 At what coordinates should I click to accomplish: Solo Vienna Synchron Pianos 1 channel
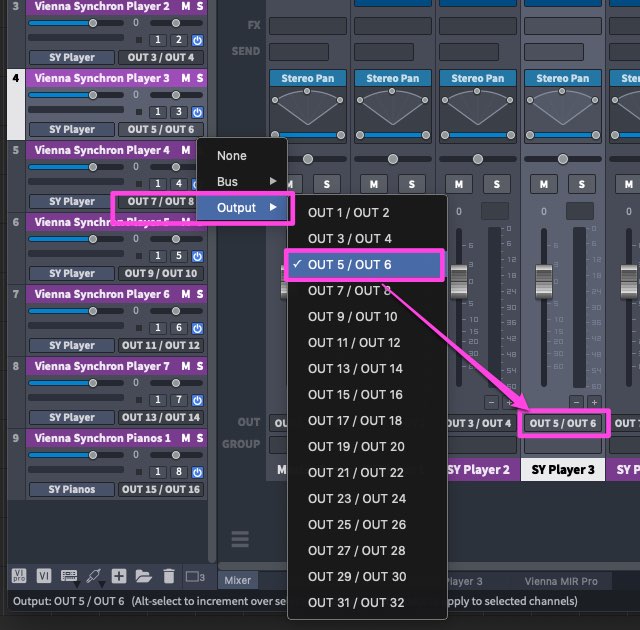200,438
